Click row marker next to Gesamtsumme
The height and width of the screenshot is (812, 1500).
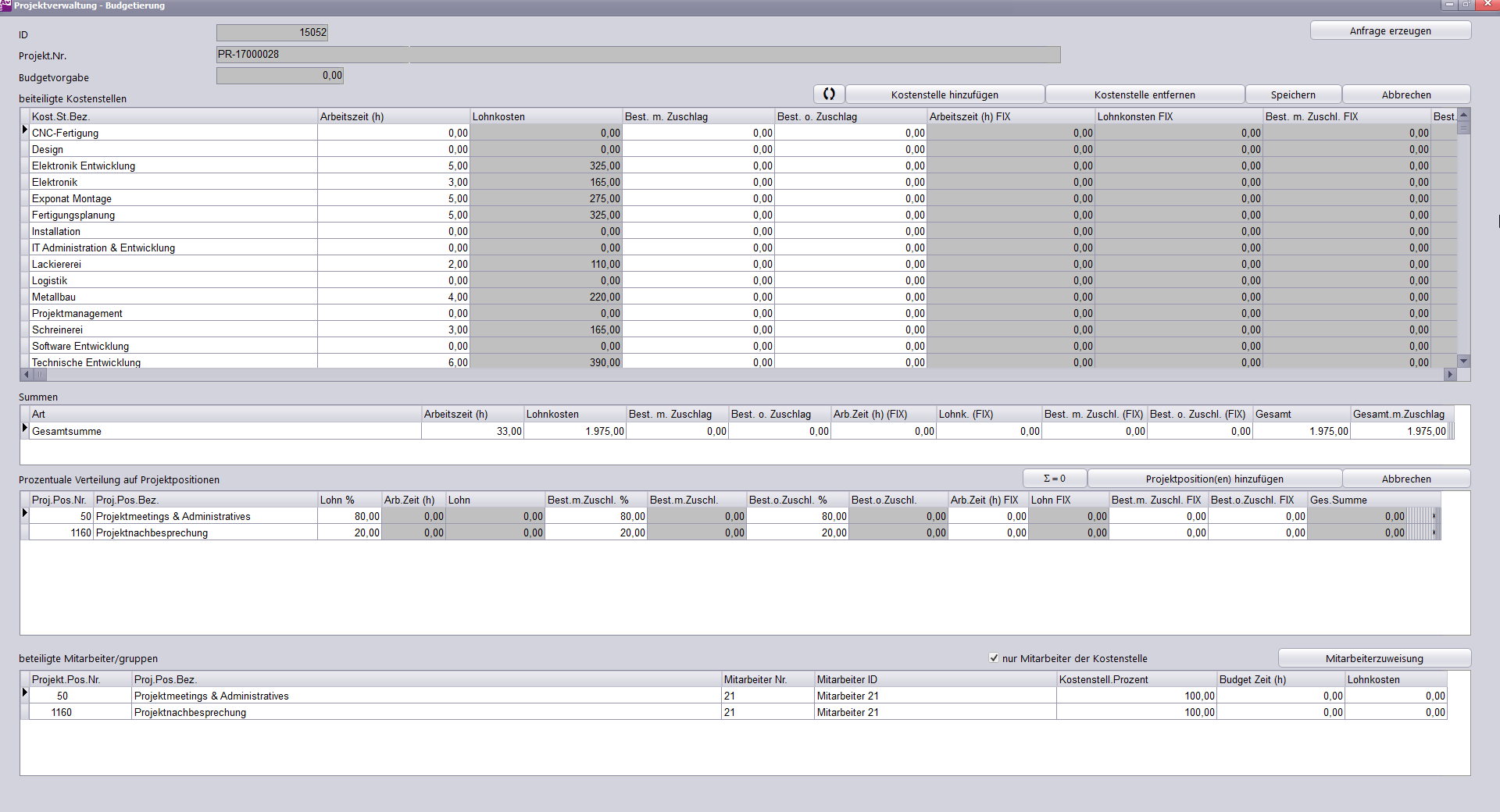tap(25, 429)
